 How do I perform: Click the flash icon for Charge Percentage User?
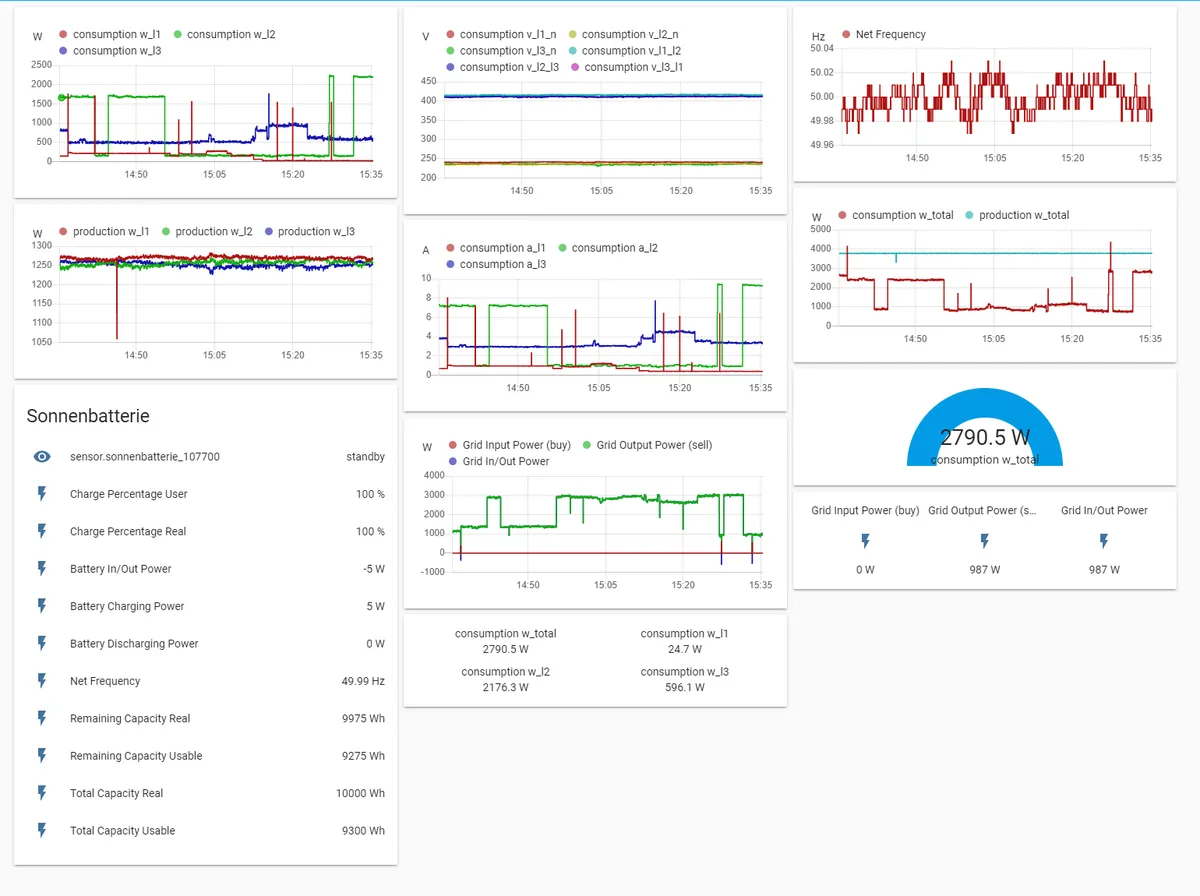click(x=42, y=494)
